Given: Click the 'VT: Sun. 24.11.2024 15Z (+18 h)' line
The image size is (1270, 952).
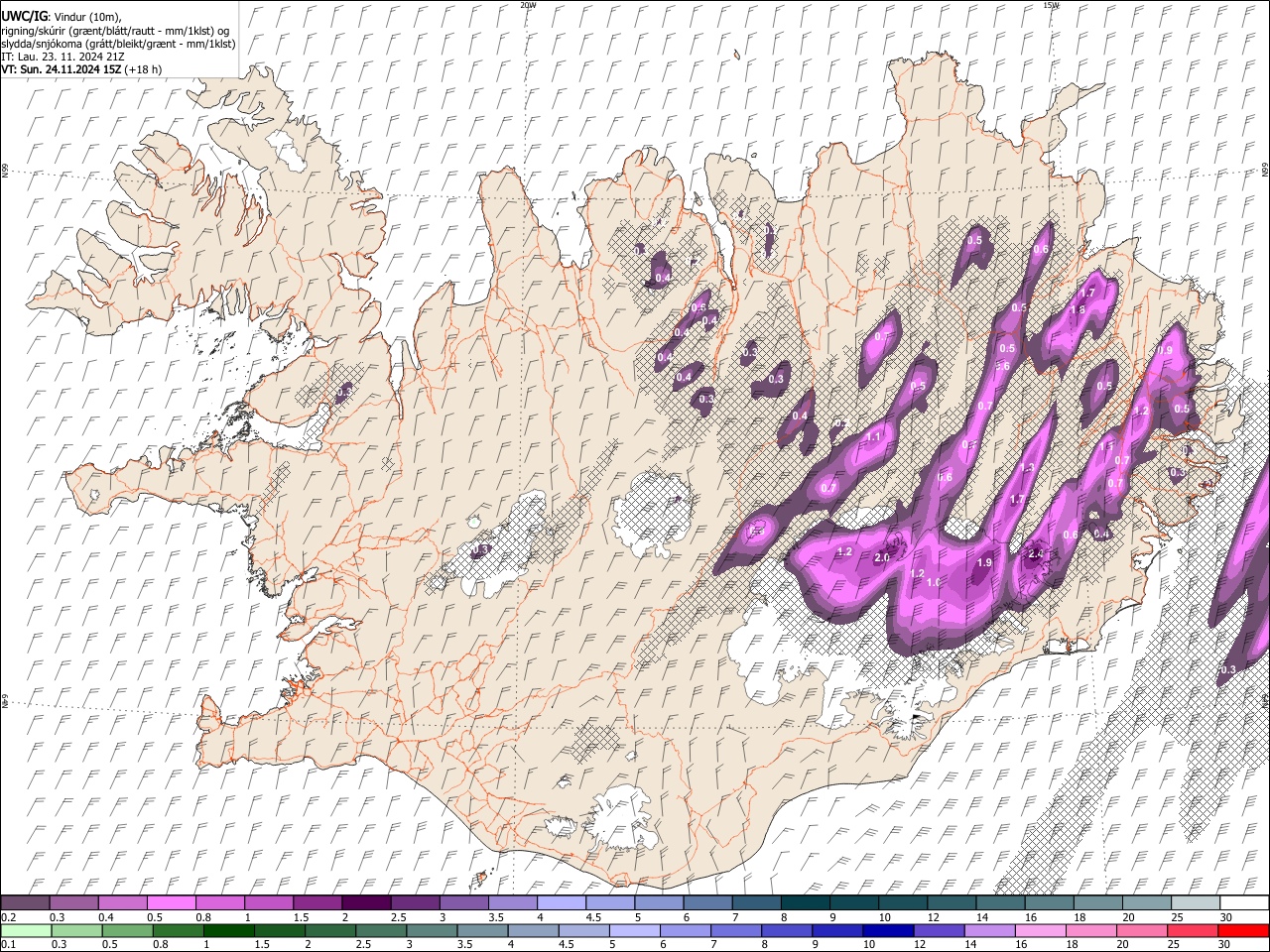Looking at the screenshot, I should pyautogui.click(x=81, y=69).
